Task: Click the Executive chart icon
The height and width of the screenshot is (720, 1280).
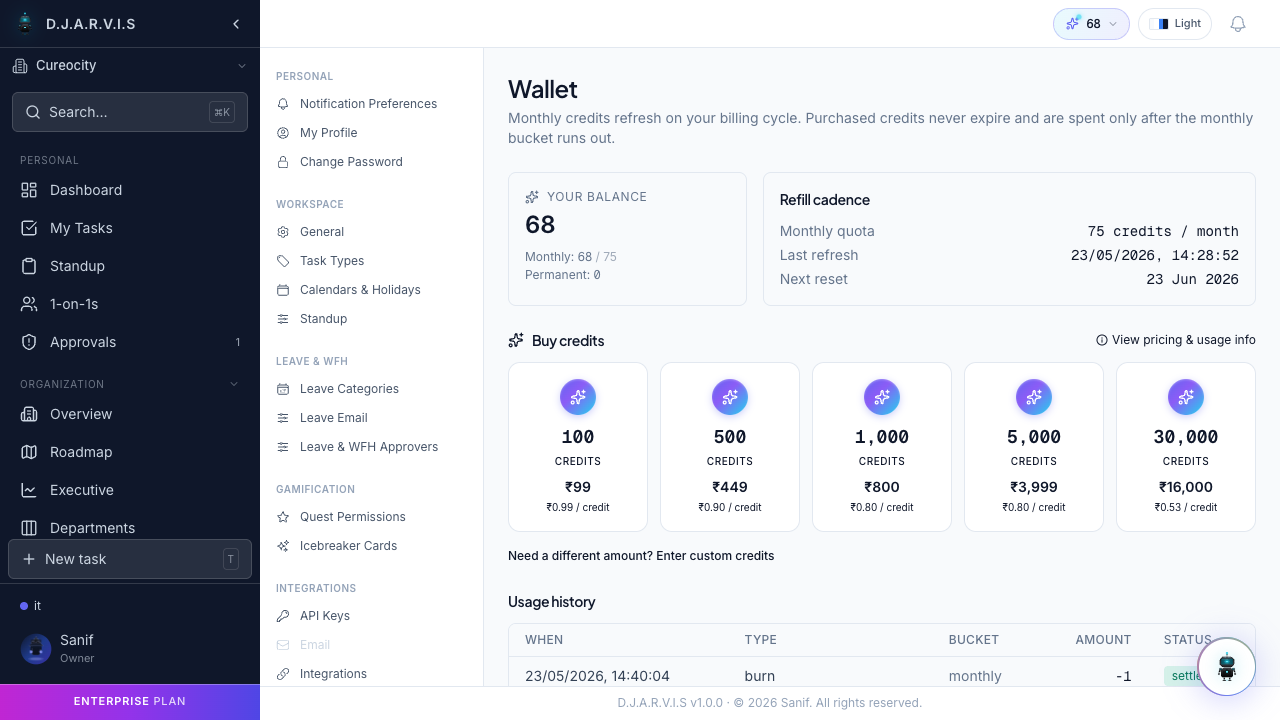Action: [29, 490]
